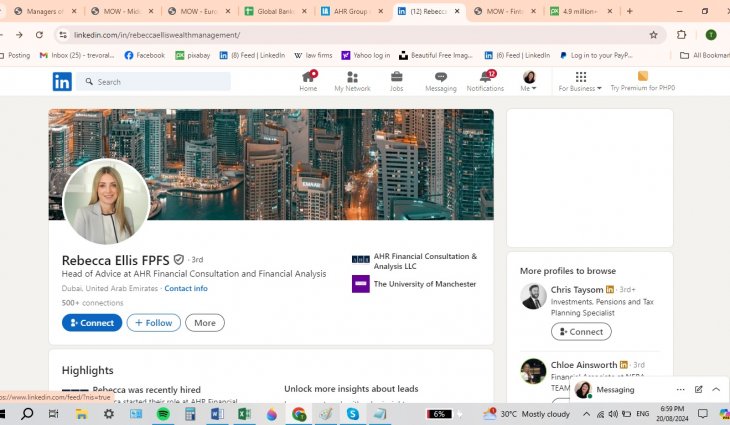Open Word from the taskbar
The image size is (730, 425).
(217, 414)
